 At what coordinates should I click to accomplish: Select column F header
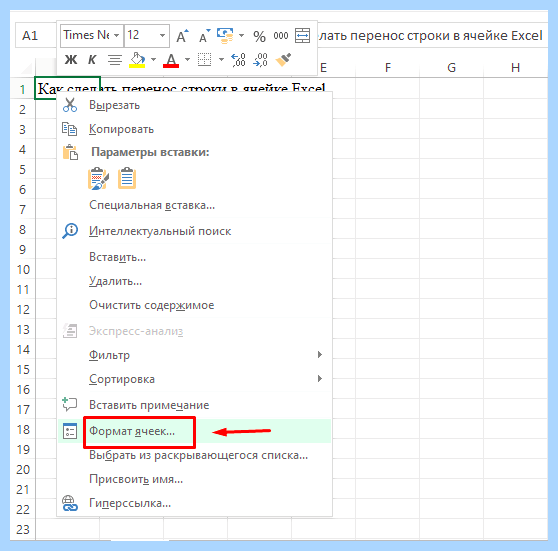pos(388,67)
